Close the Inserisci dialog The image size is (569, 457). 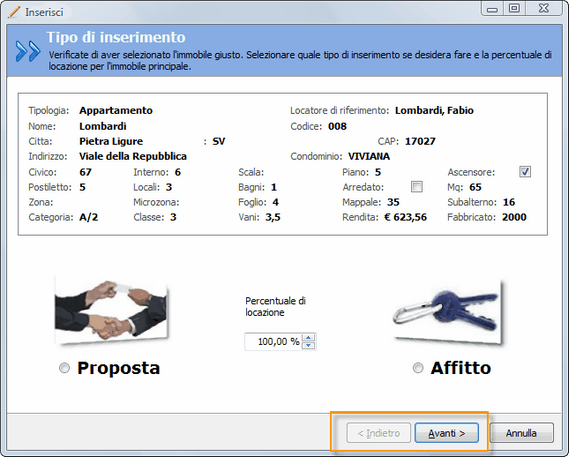click(x=544, y=8)
